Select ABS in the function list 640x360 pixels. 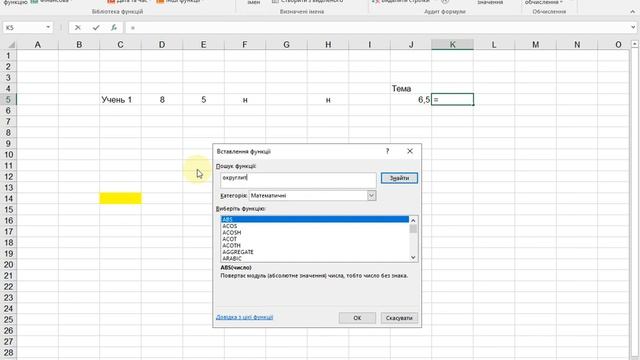tap(314, 220)
